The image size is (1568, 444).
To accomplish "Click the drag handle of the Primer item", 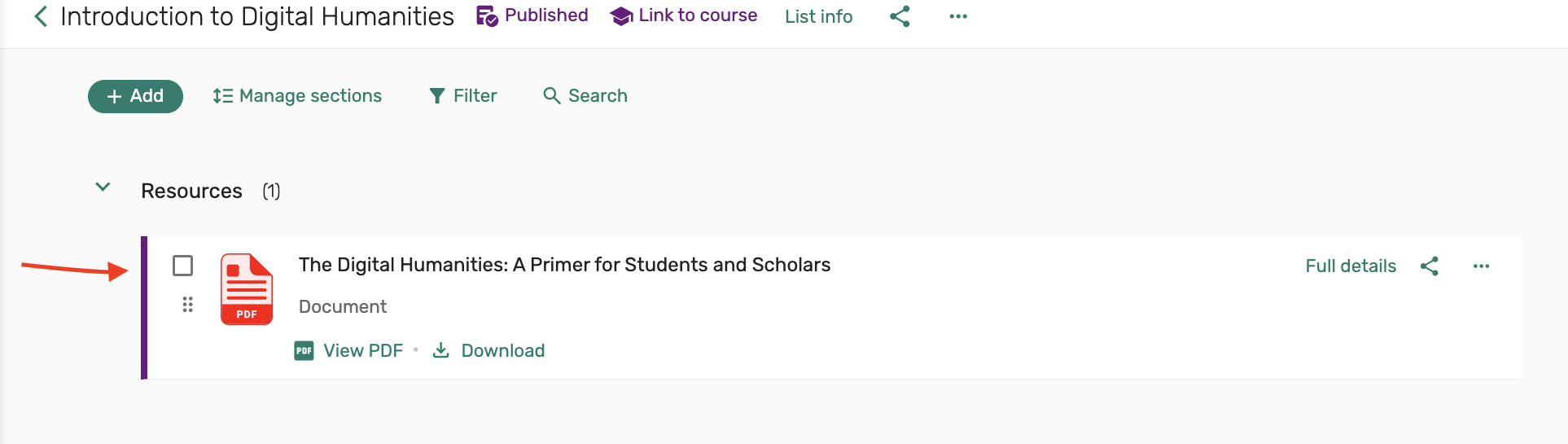I will [188, 305].
